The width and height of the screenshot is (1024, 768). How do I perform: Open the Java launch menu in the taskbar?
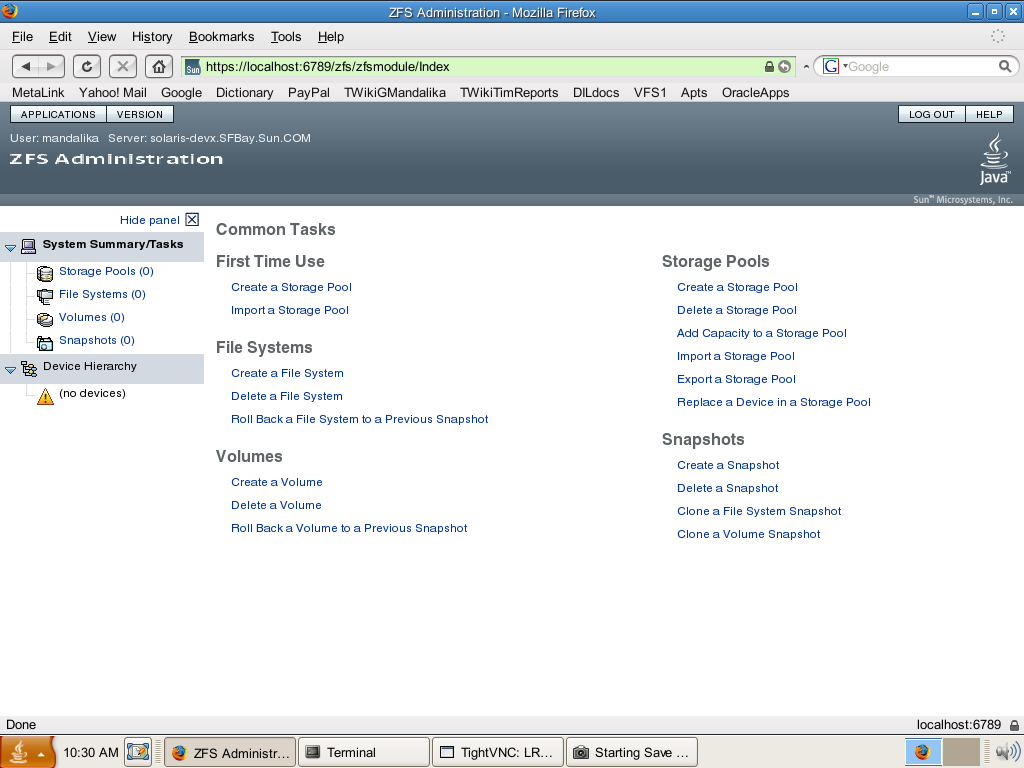[26, 752]
